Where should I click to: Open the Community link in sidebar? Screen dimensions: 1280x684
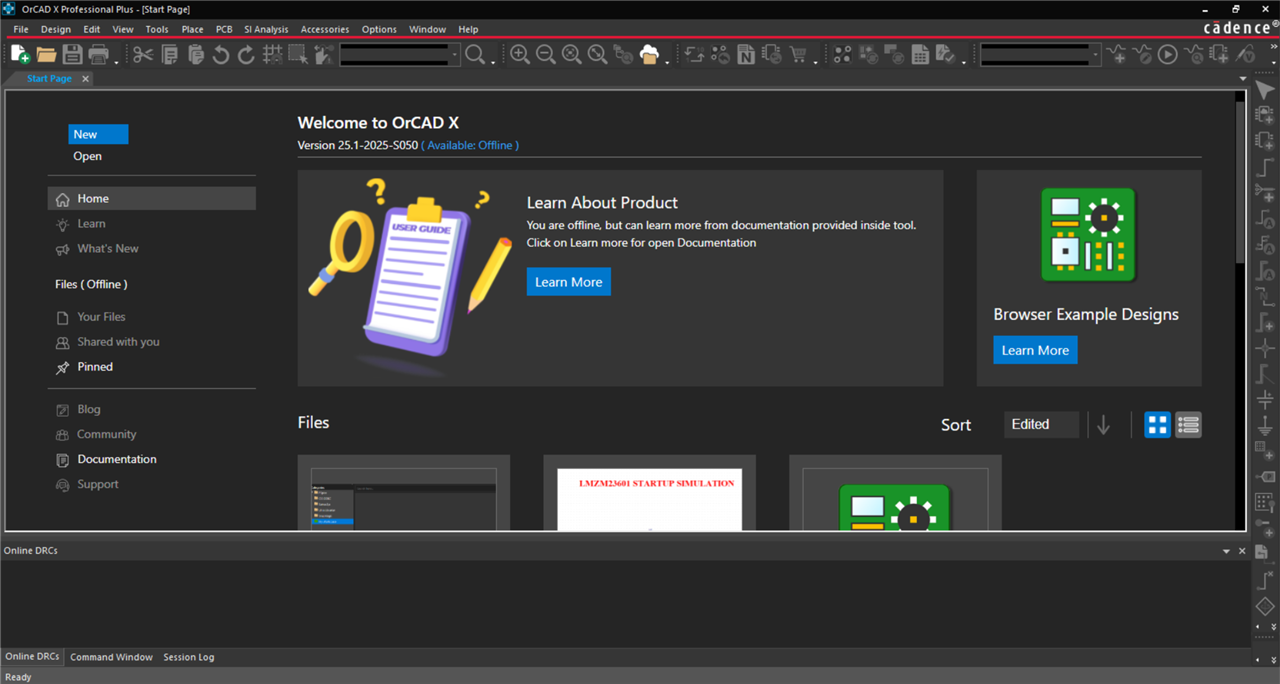[x=106, y=434]
